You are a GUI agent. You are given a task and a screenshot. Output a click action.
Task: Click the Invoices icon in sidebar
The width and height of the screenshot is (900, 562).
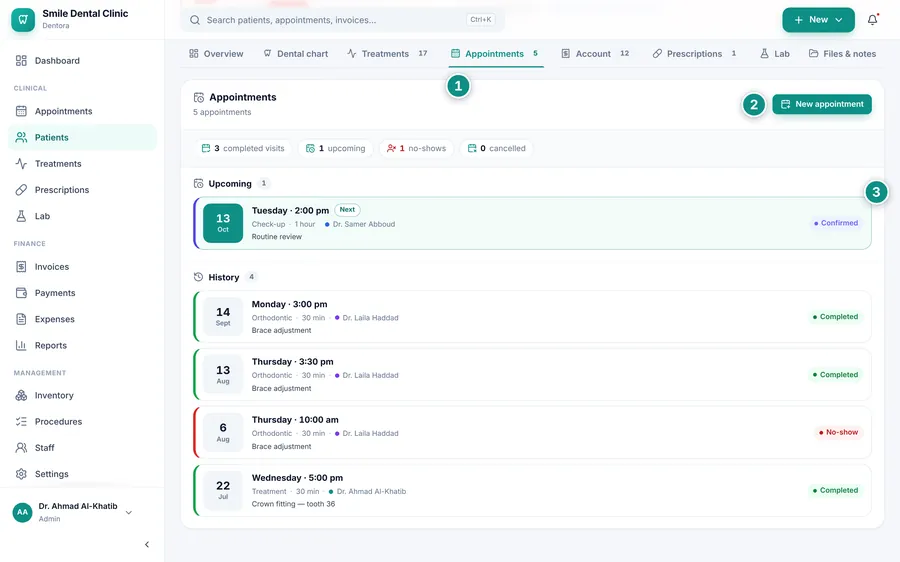point(21,266)
